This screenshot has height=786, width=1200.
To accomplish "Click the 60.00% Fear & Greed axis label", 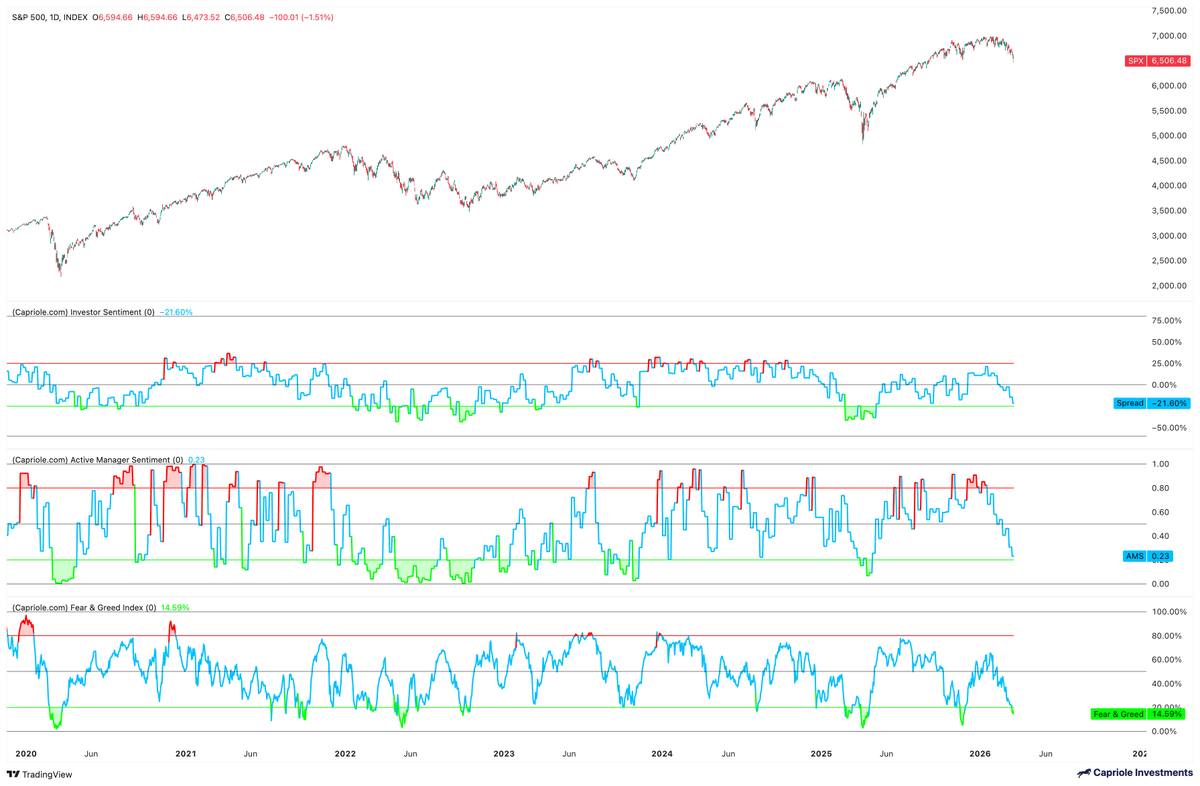I will click(x=1168, y=660).
